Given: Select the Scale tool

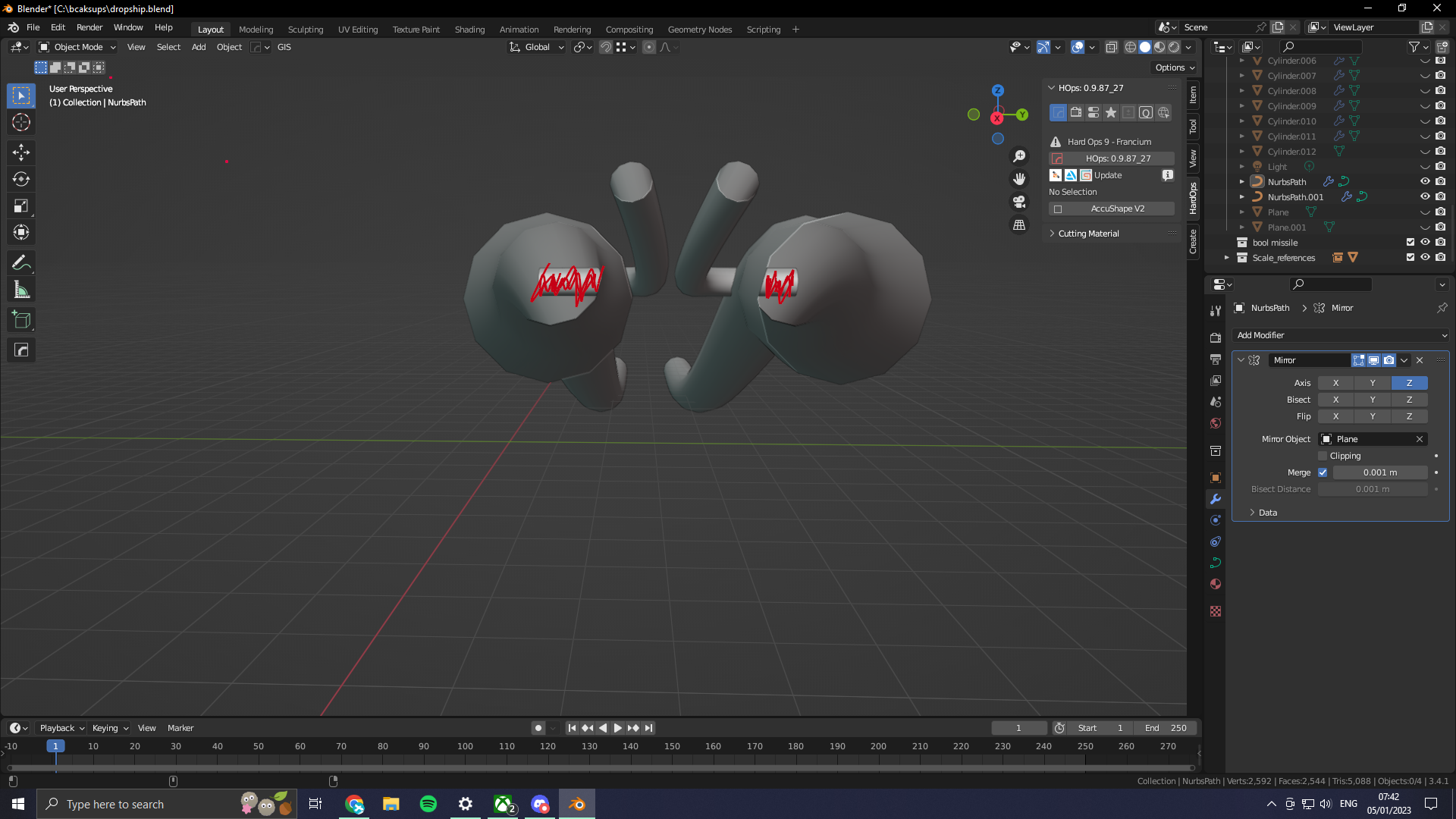Looking at the screenshot, I should [21, 206].
